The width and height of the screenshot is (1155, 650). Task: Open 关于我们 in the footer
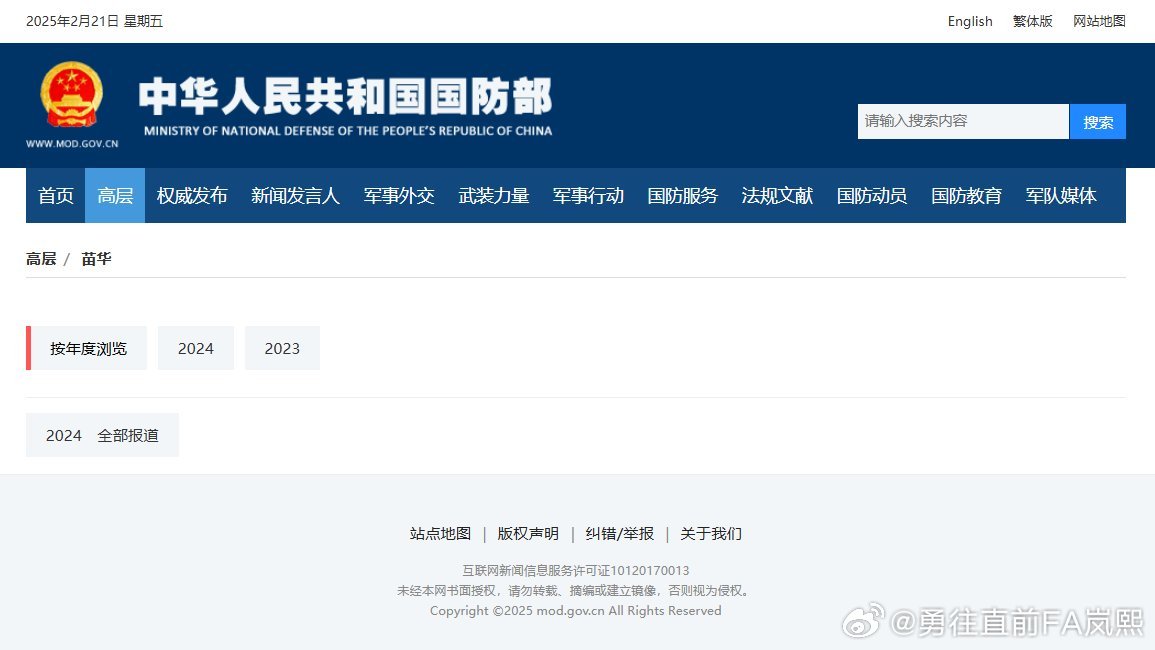pos(711,534)
